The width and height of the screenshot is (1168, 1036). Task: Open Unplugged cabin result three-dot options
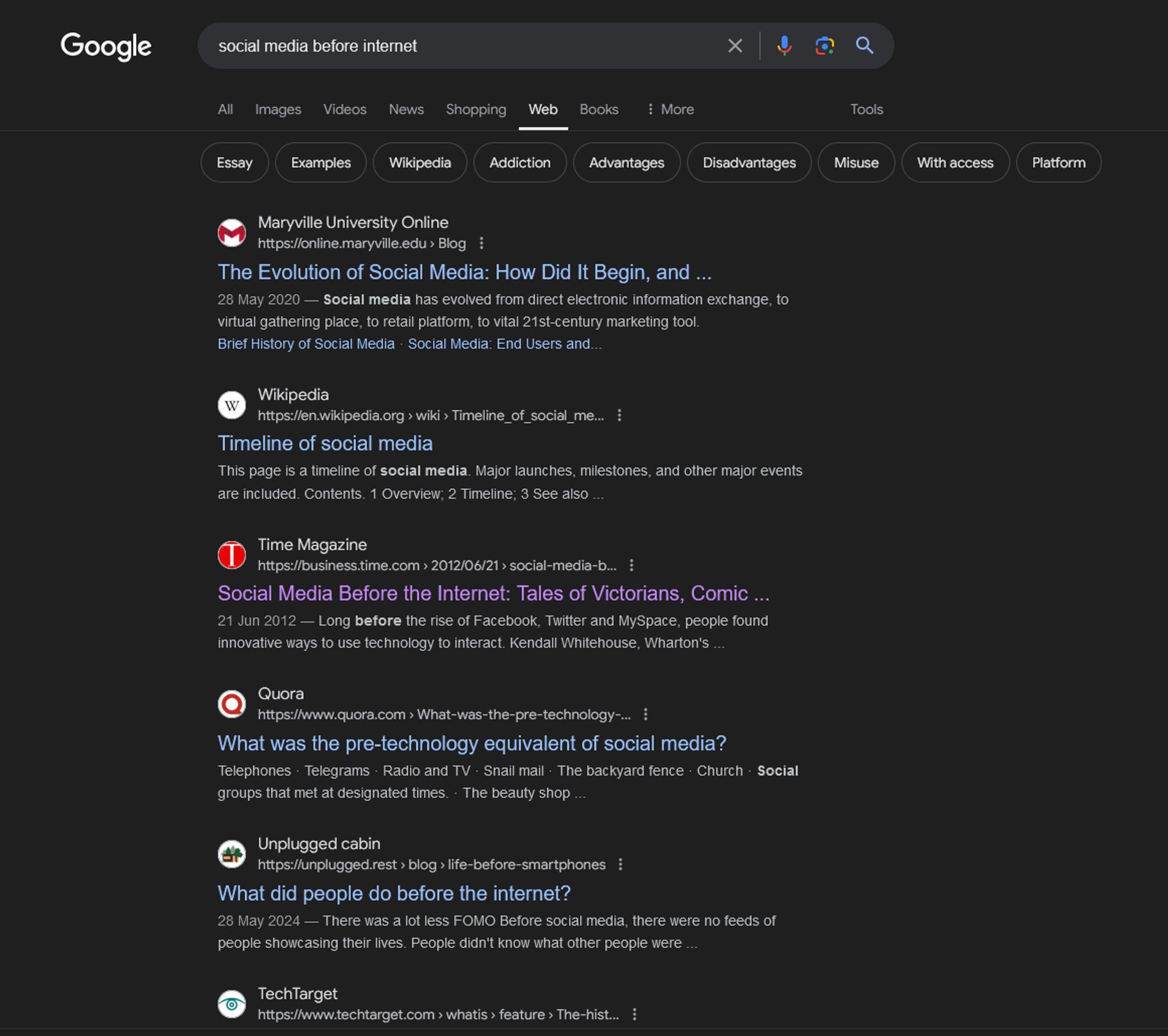(620, 864)
